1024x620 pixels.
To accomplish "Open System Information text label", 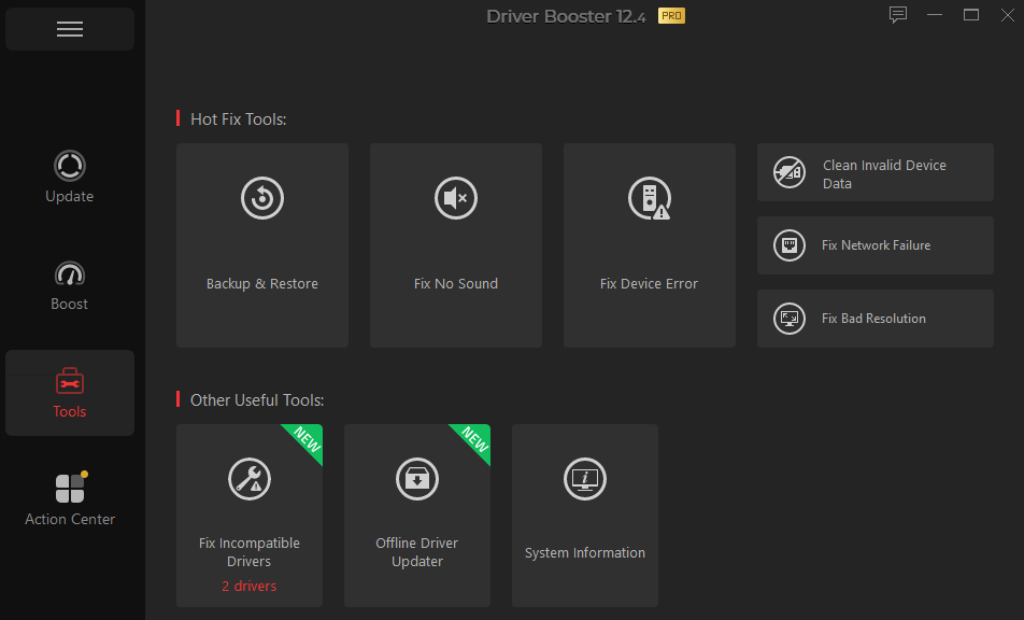I will 584,553.
